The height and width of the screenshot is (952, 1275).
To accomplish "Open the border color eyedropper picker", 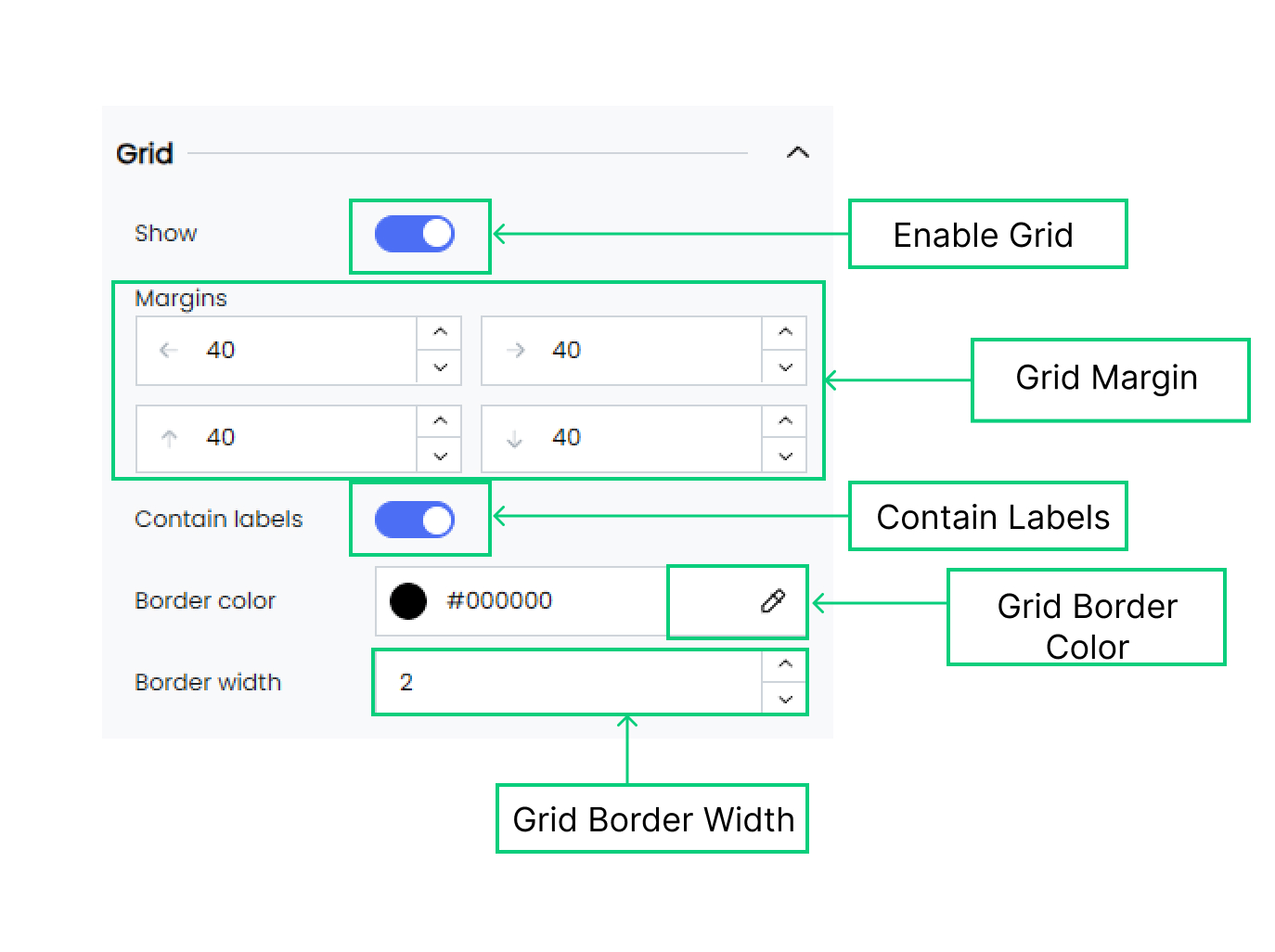I will [x=773, y=601].
